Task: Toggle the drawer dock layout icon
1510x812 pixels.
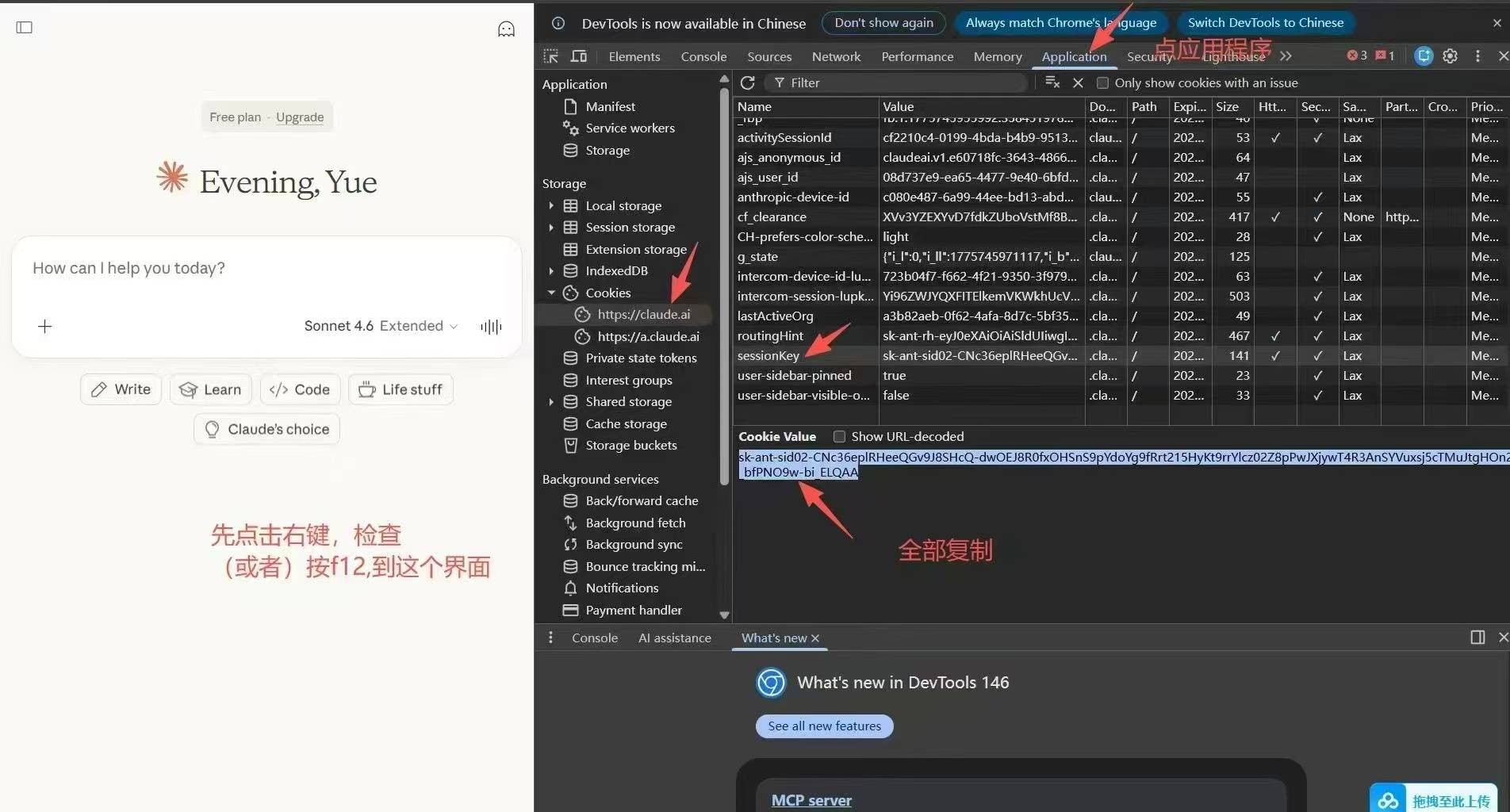Action: (x=1477, y=638)
